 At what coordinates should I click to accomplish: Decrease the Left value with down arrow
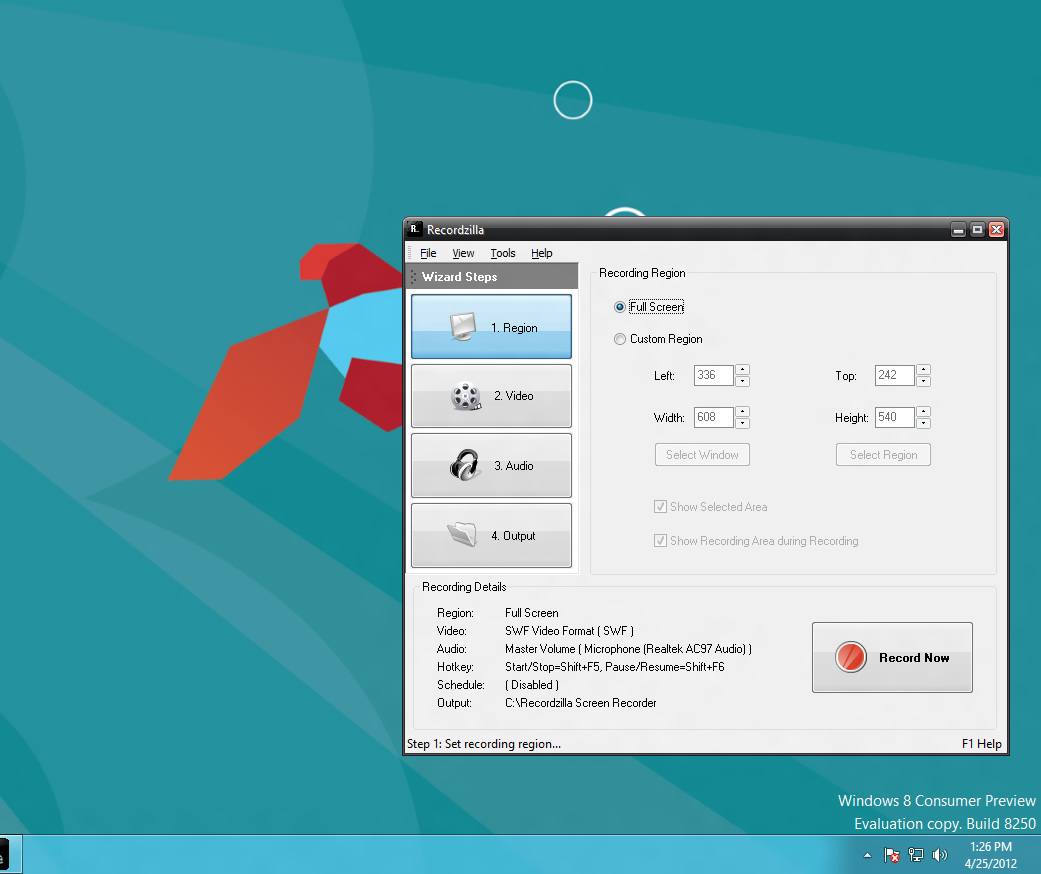743,381
